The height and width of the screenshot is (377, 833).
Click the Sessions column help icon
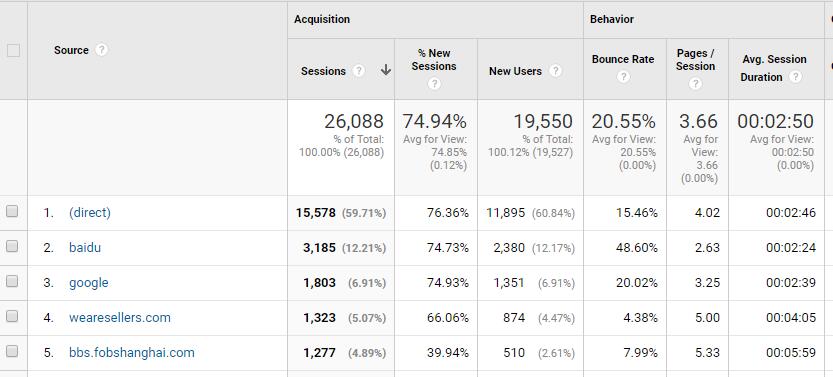pos(359,71)
